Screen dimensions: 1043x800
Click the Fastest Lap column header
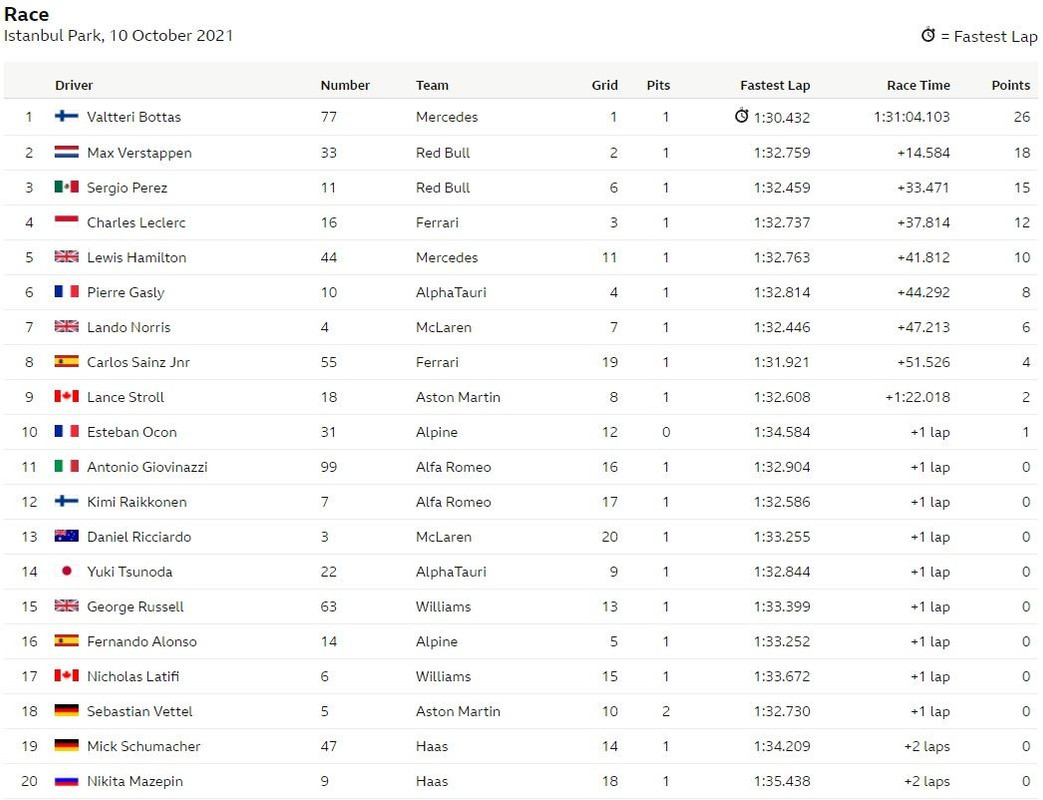(x=775, y=85)
